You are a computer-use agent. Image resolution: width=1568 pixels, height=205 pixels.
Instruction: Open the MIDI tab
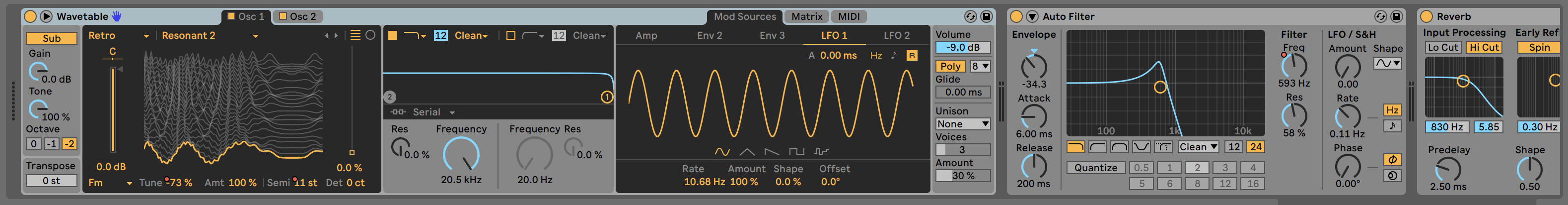(849, 16)
